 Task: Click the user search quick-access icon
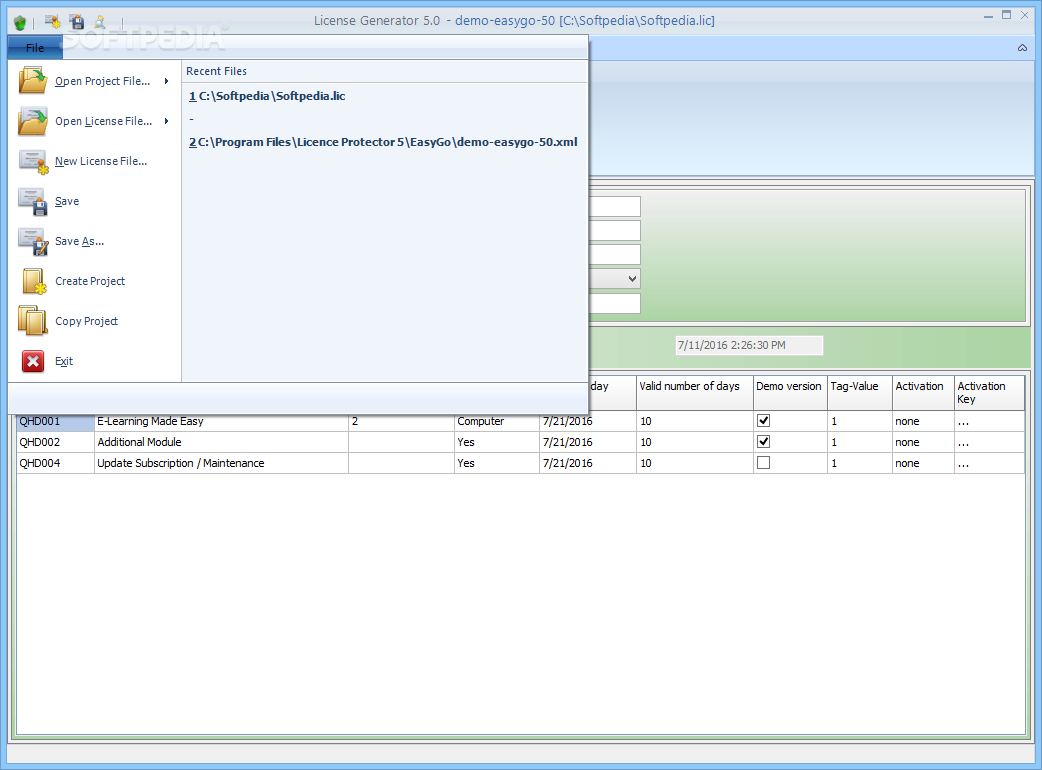(x=100, y=22)
